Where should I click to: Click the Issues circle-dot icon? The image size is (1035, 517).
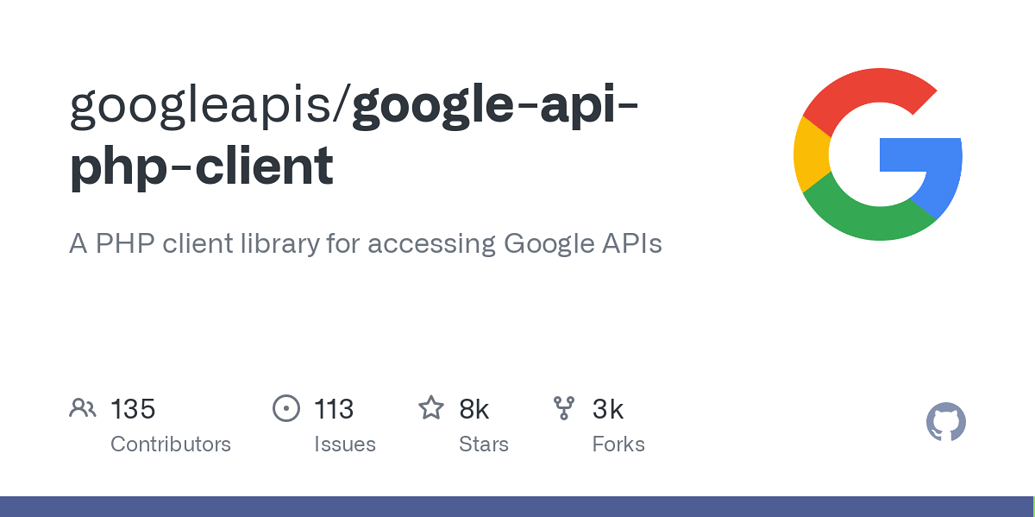coord(286,408)
